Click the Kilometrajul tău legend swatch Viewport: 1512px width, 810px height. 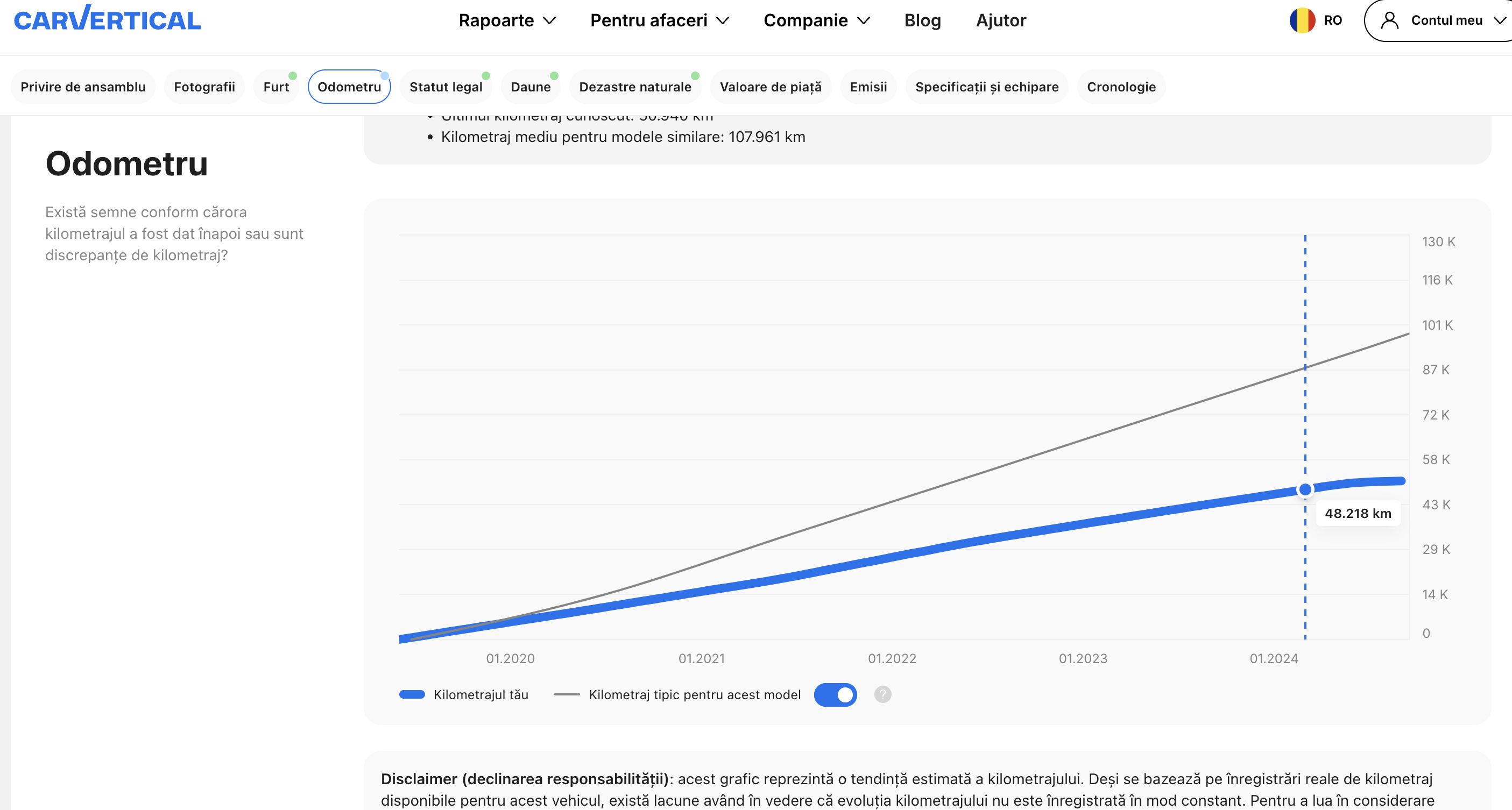pos(412,694)
